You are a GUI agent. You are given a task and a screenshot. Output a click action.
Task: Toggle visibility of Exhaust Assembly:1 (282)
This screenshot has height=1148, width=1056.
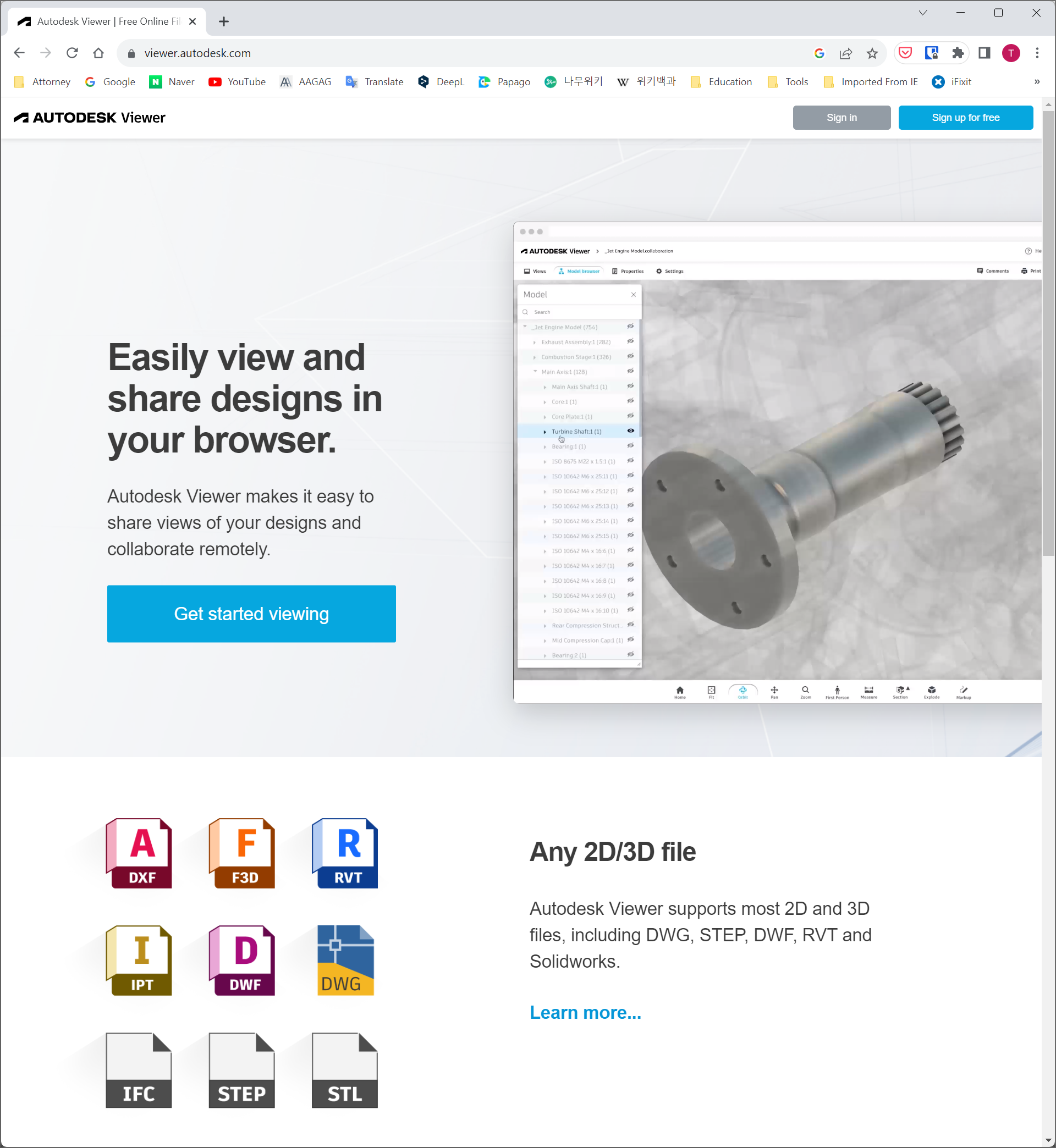[630, 341]
